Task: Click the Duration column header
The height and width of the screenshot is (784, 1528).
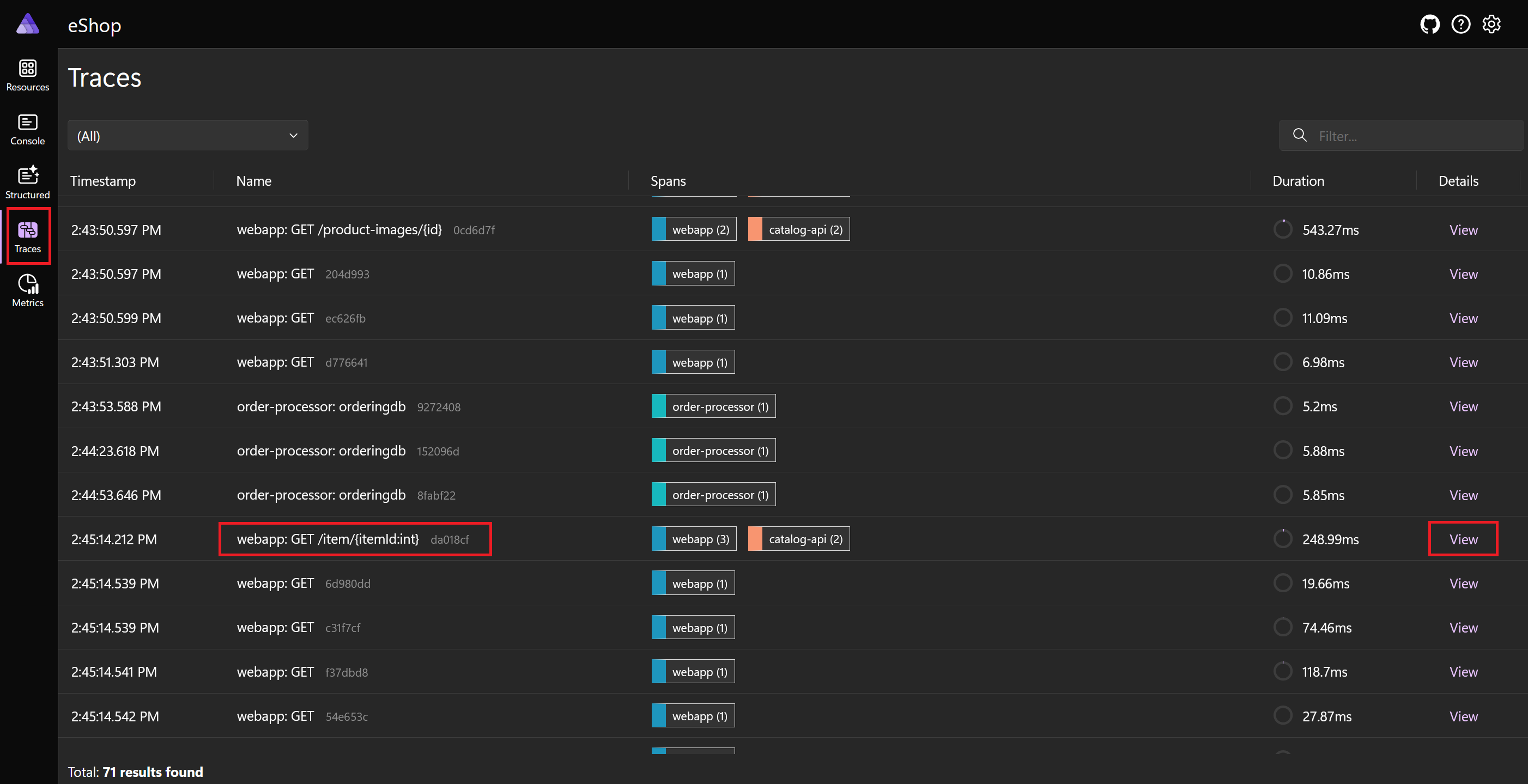Action: point(1298,181)
